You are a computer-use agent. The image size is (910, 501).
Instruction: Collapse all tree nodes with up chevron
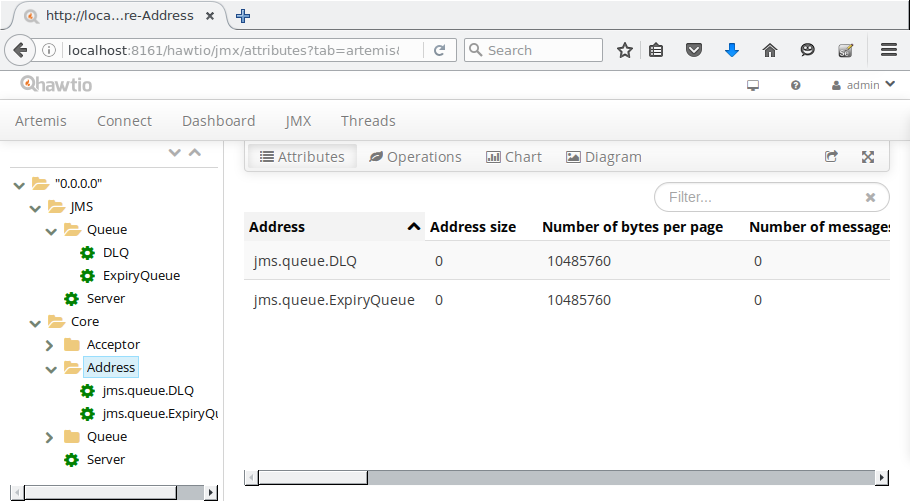coord(195,153)
